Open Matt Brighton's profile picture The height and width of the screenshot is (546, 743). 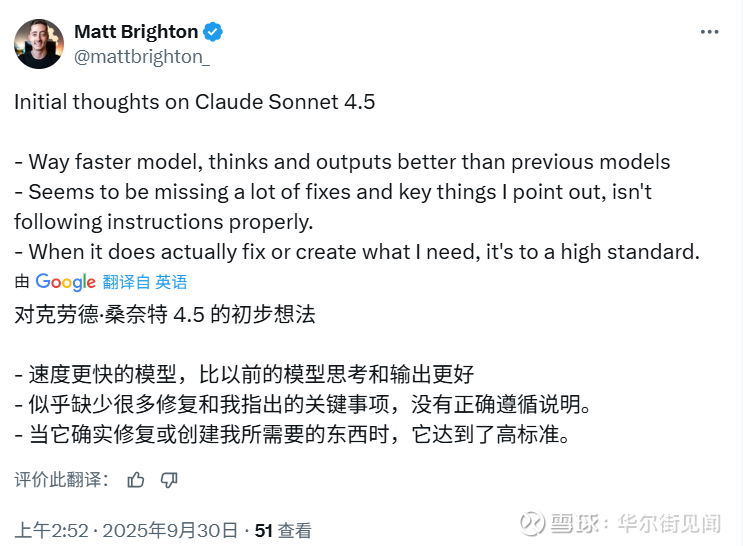(x=39, y=44)
